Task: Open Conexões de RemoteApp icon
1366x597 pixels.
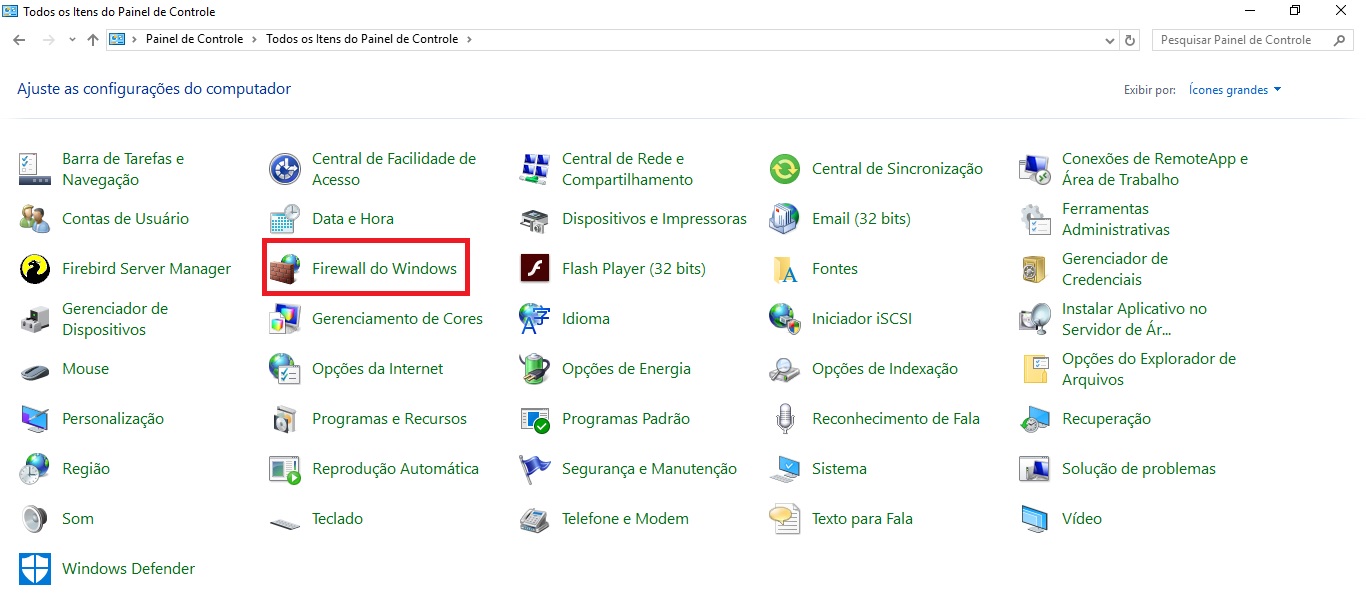Action: click(x=1035, y=169)
